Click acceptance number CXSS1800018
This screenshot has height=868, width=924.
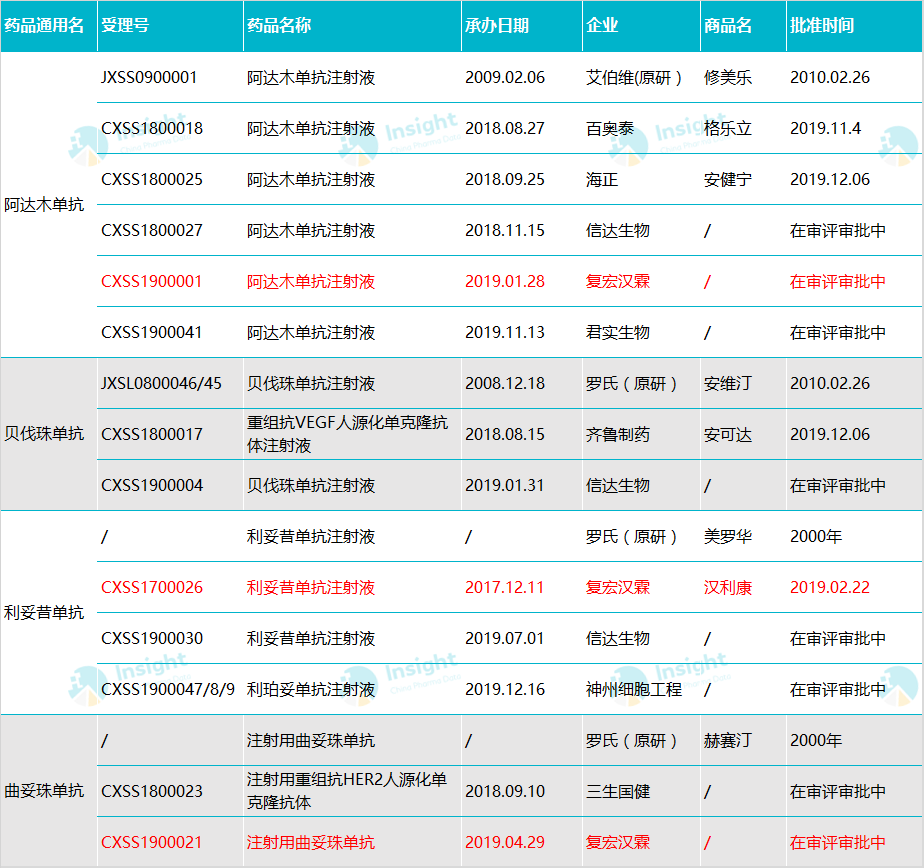[152, 128]
